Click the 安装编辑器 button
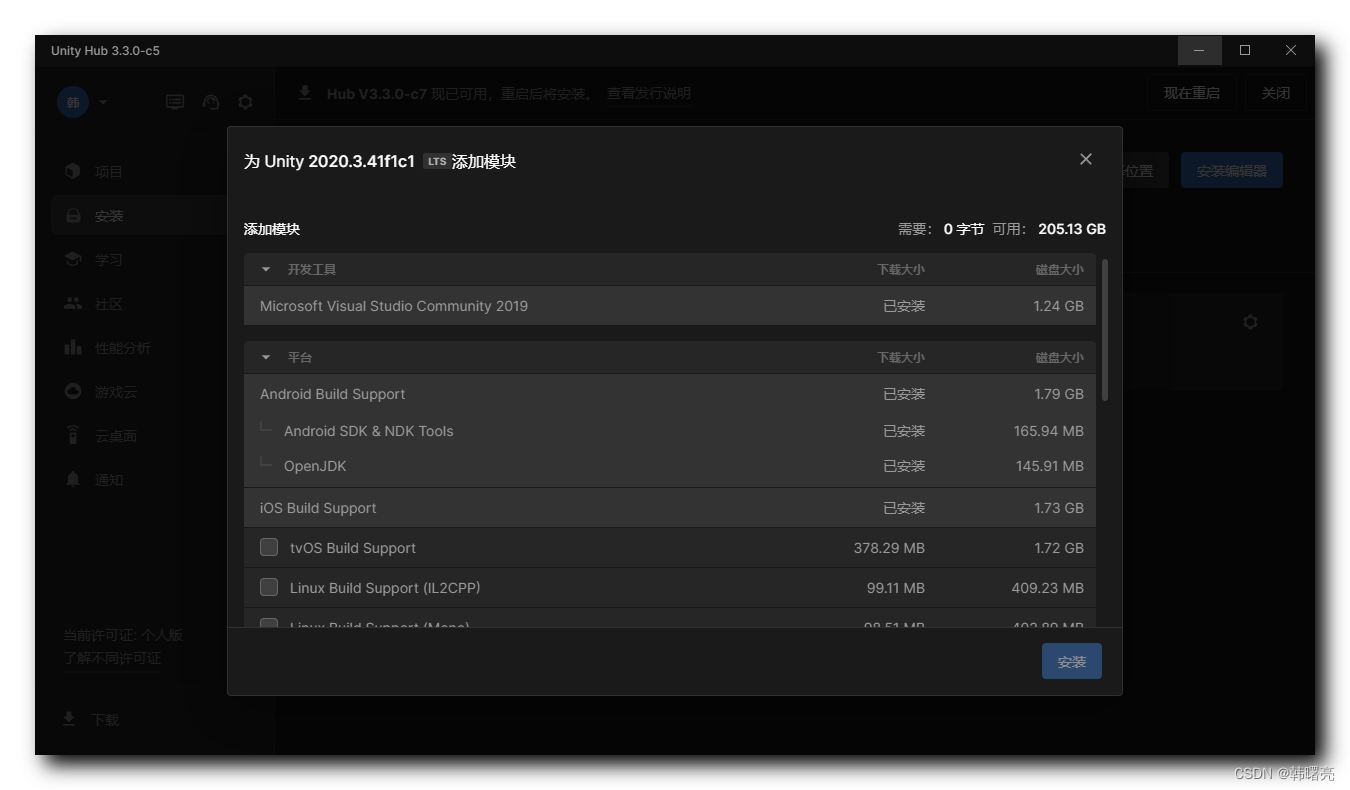1350x790 pixels. 1232,171
